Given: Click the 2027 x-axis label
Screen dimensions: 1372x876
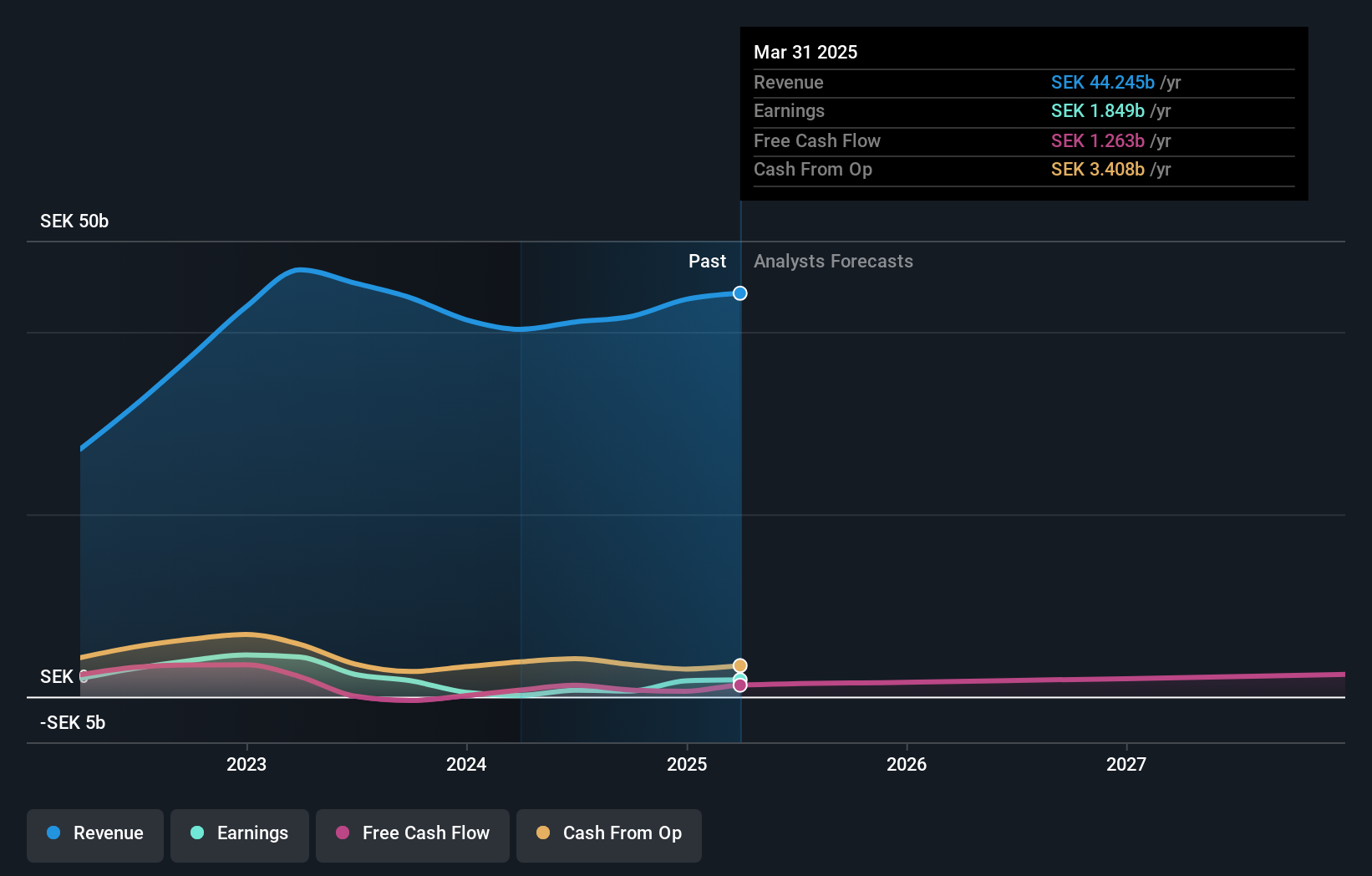Looking at the screenshot, I should click(x=1126, y=764).
